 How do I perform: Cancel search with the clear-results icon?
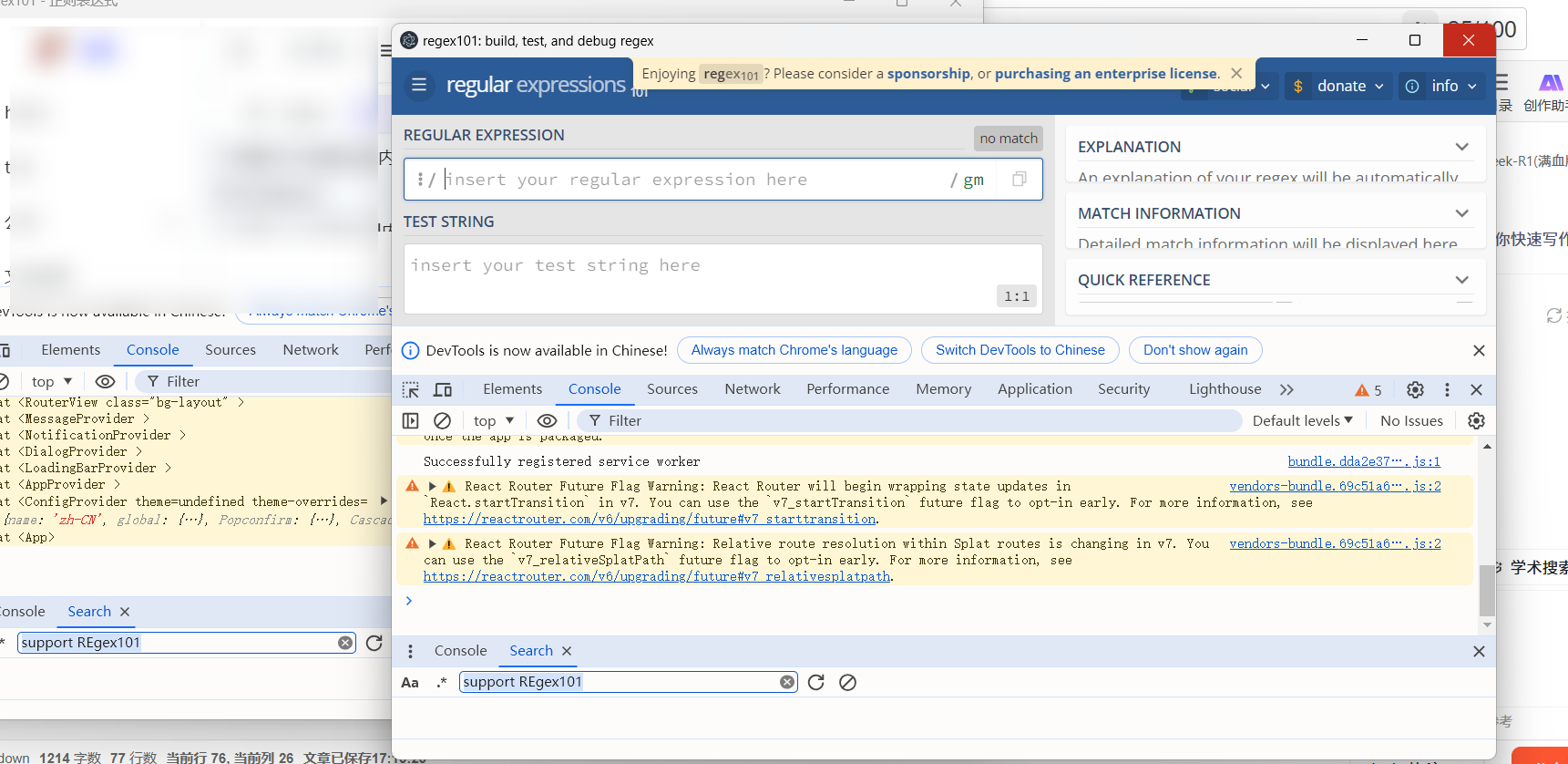[847, 683]
